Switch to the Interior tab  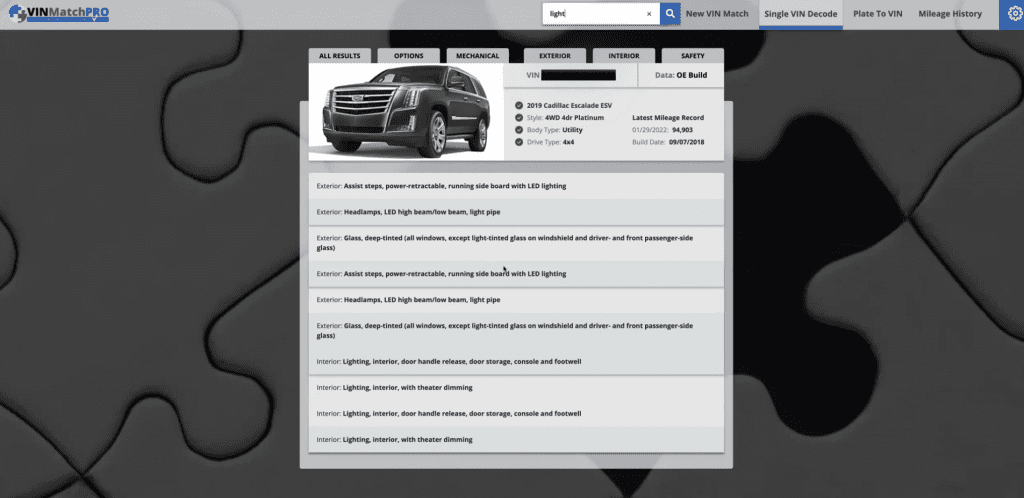624,56
